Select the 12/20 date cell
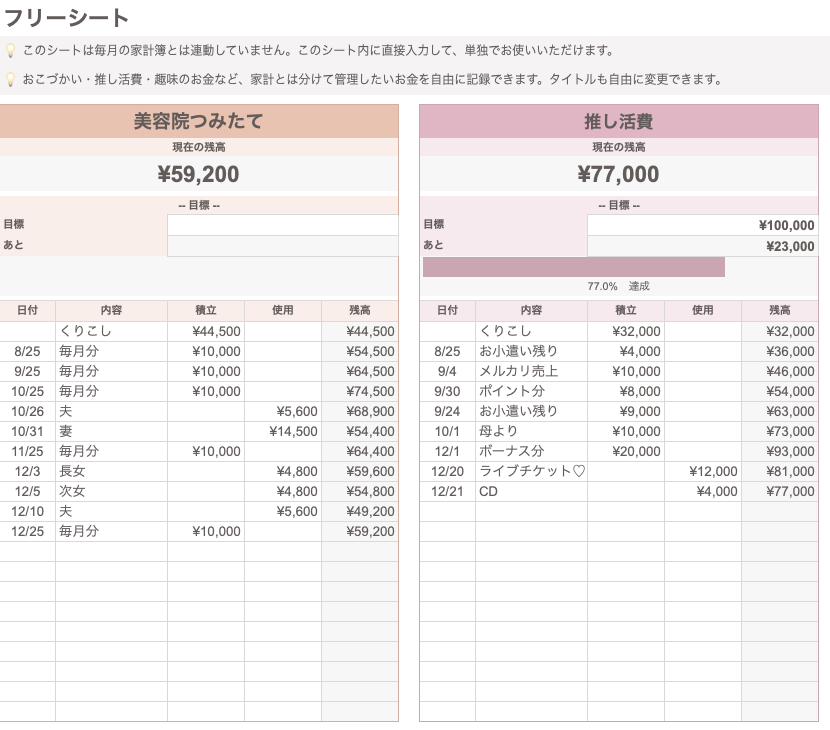Screen dimensions: 830x730 [447, 471]
